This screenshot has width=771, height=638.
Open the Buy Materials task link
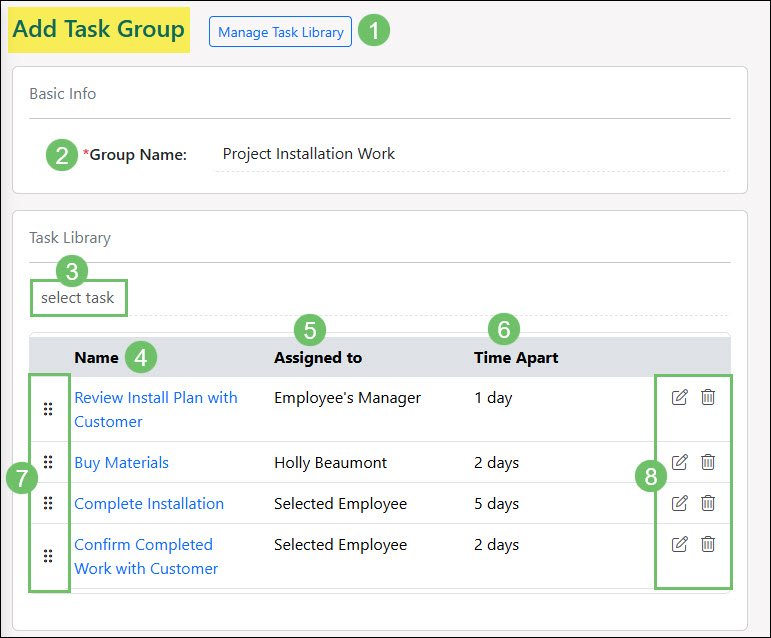[x=121, y=463]
